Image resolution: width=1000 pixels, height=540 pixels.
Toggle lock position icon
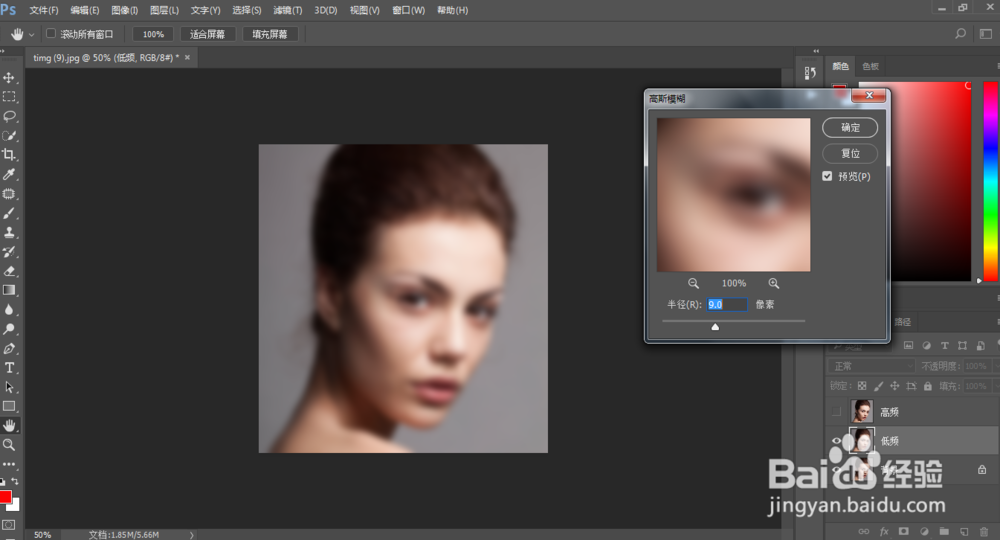pos(895,386)
